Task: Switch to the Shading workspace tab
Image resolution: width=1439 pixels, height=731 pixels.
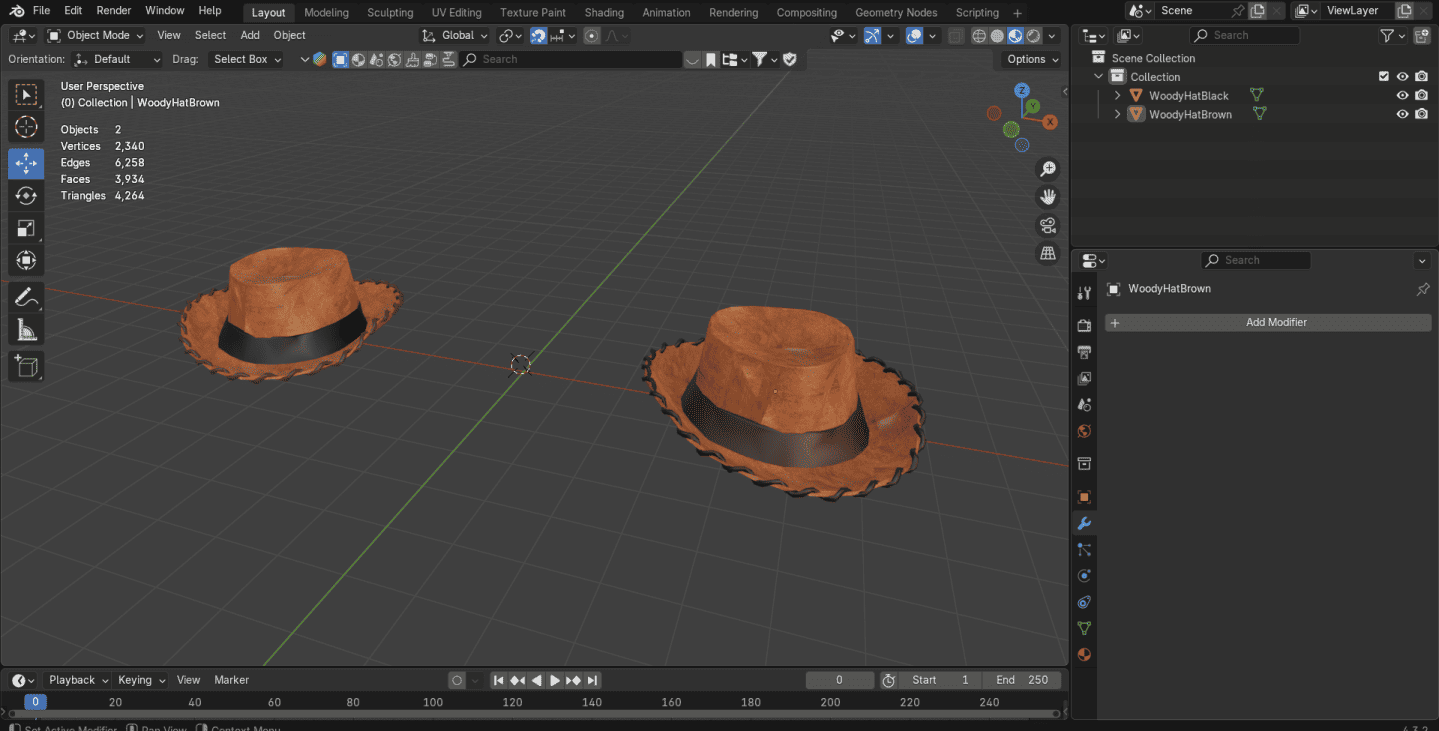Action: coord(603,12)
